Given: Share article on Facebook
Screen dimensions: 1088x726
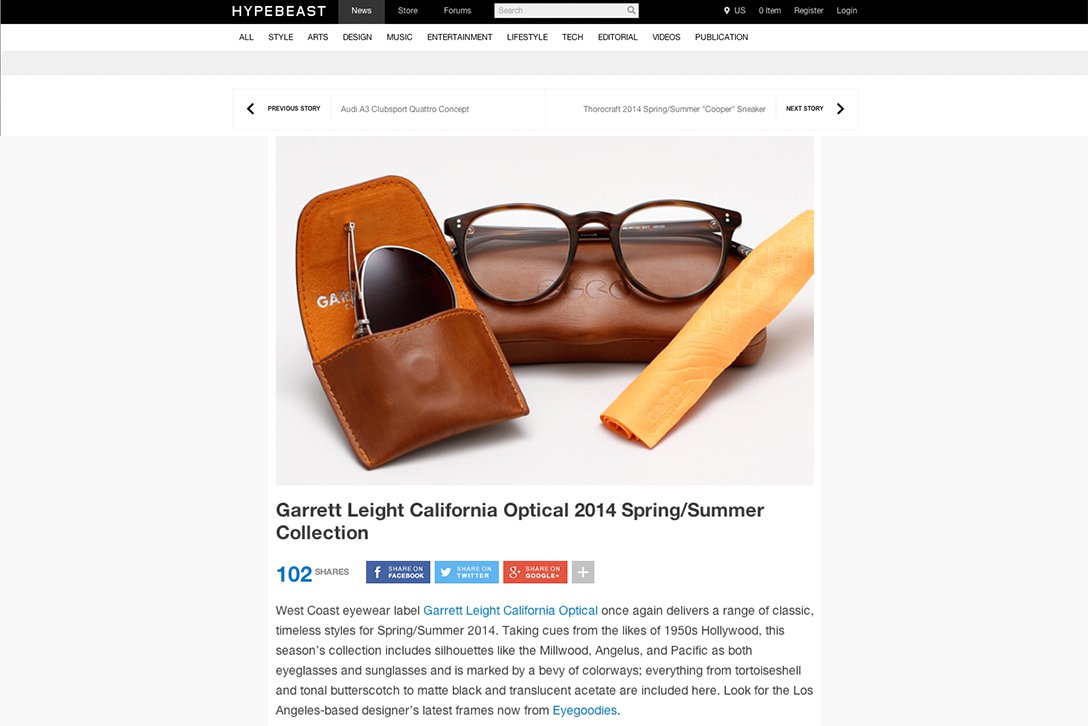Looking at the screenshot, I should pos(398,572).
